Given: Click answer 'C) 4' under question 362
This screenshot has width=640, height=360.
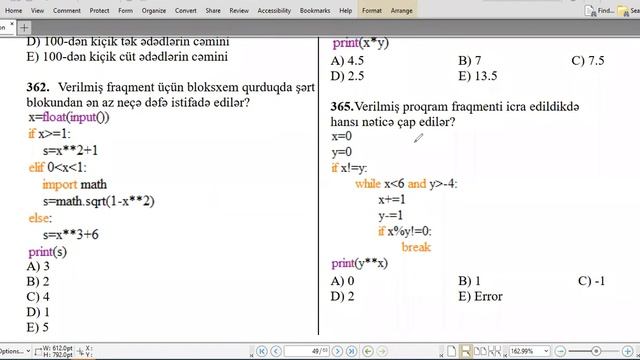Looking at the screenshot, I should [x=38, y=297].
